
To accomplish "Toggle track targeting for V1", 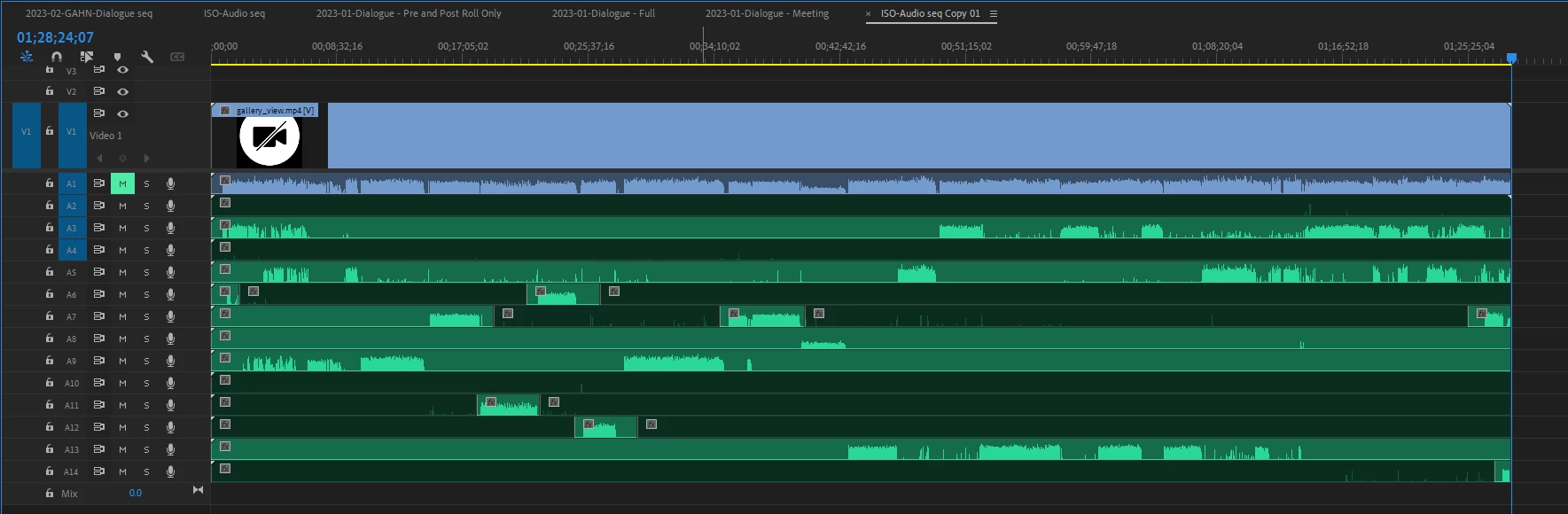I will pos(72,136).
